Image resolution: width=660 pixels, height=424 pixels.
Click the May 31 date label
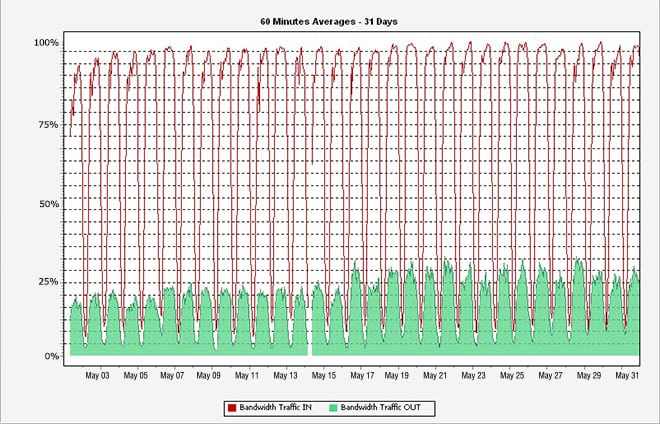(627, 375)
